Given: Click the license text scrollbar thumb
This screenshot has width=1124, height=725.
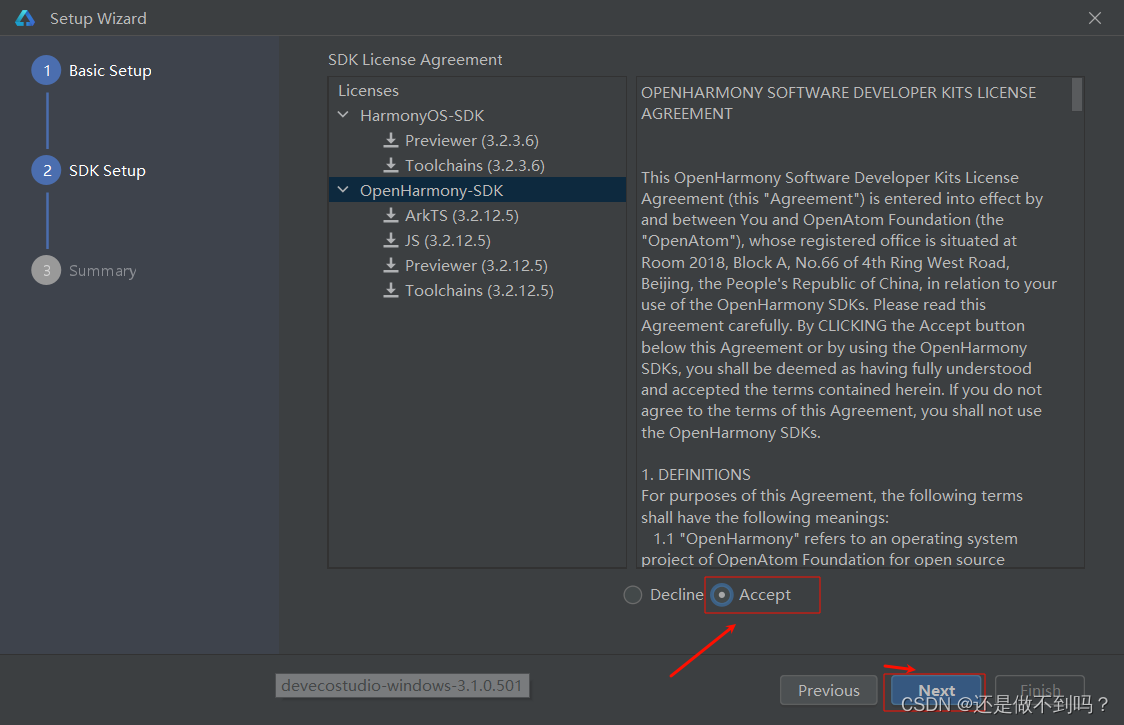Looking at the screenshot, I should pyautogui.click(x=1077, y=95).
